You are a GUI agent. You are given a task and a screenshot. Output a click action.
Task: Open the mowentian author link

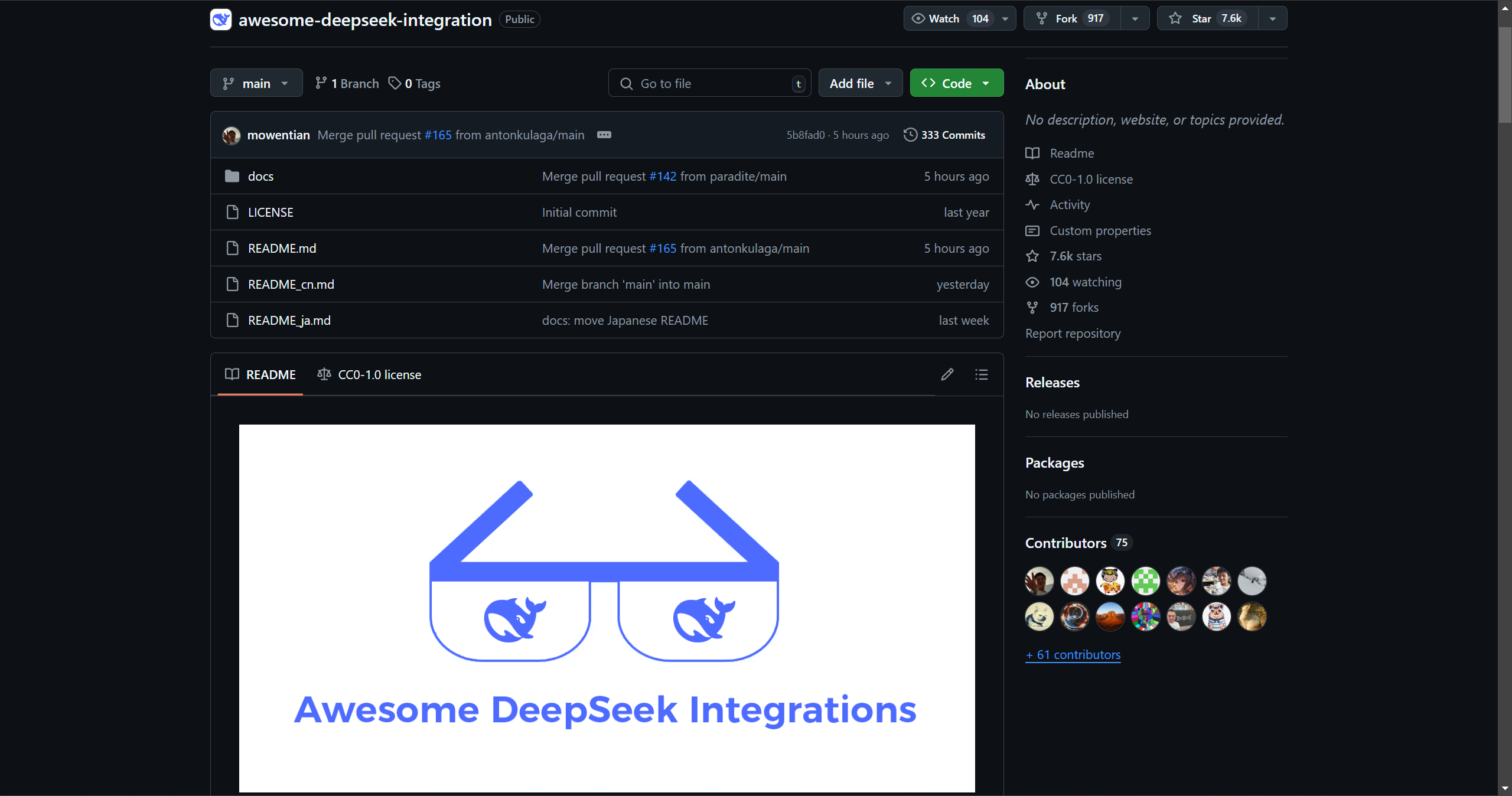279,135
